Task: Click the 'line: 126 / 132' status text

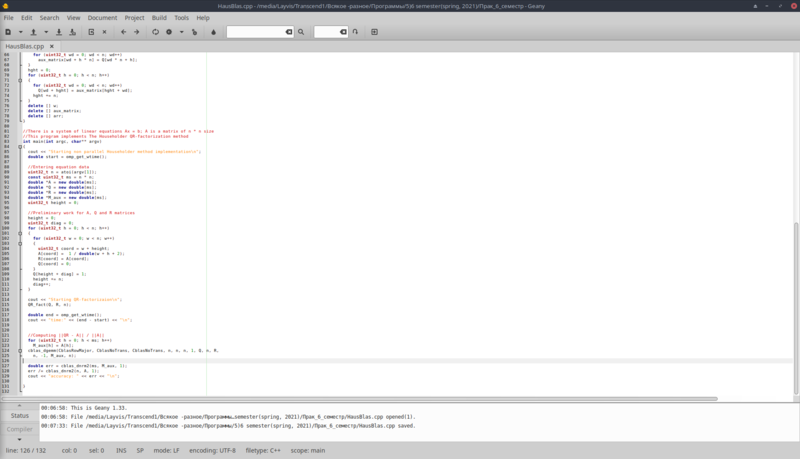Action: [x=26, y=450]
